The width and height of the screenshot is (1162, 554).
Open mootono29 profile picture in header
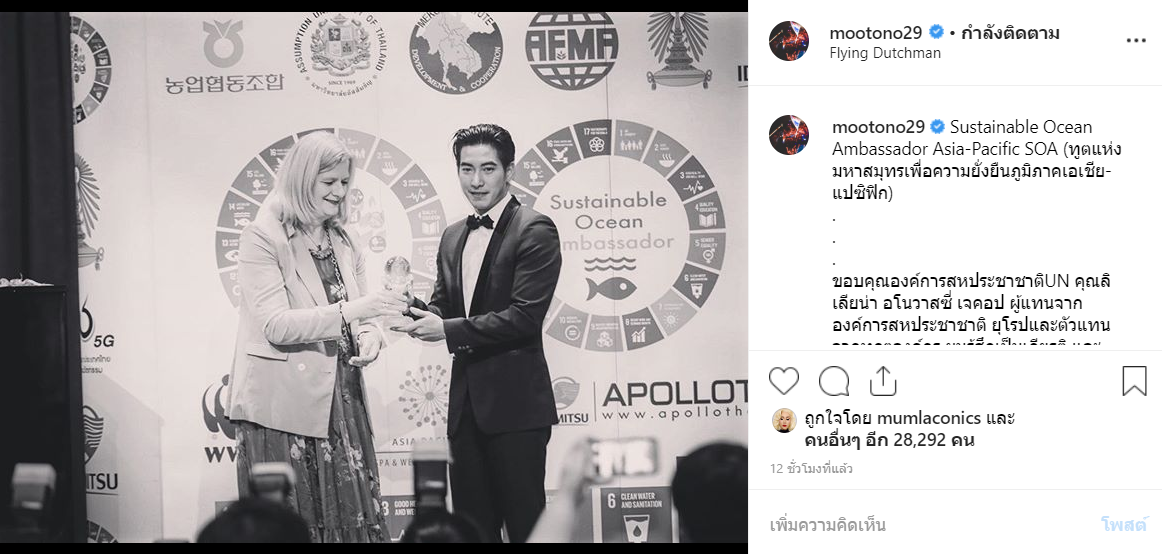(788, 41)
